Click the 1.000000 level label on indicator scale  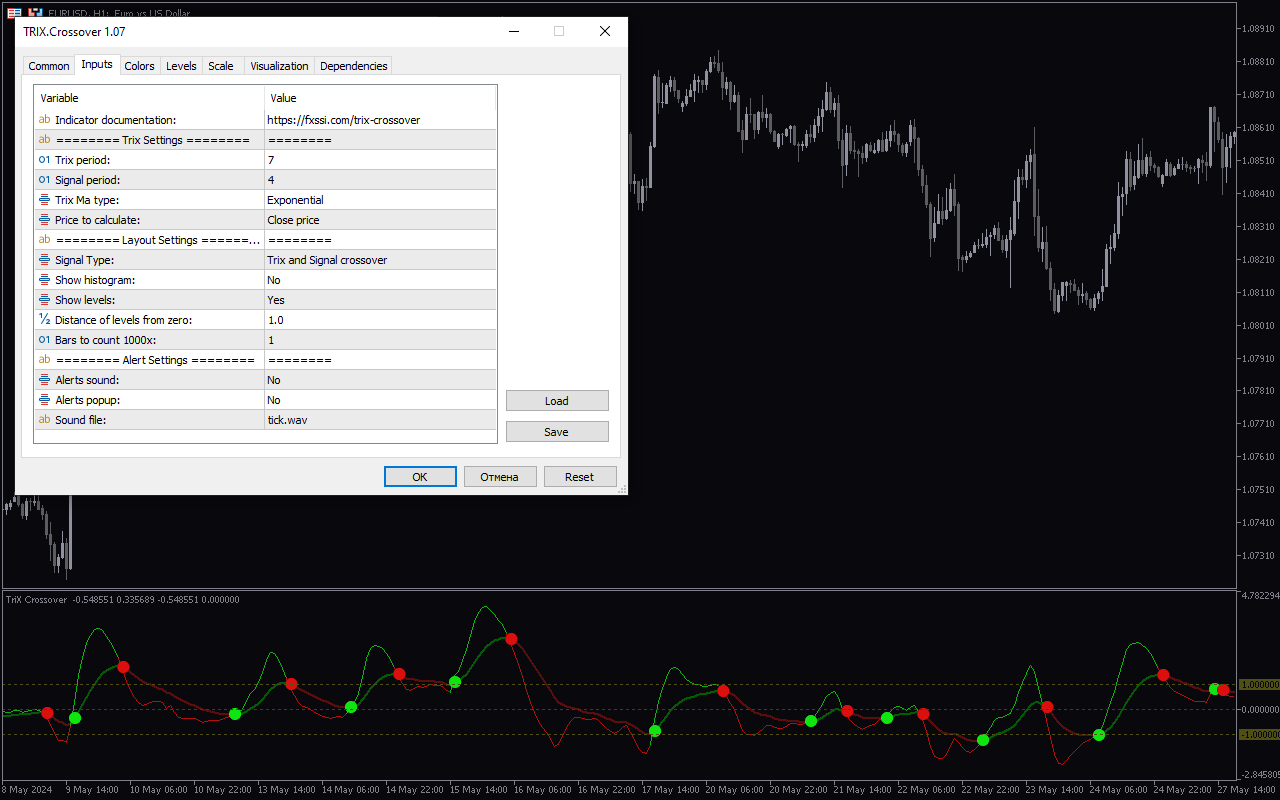(1258, 685)
